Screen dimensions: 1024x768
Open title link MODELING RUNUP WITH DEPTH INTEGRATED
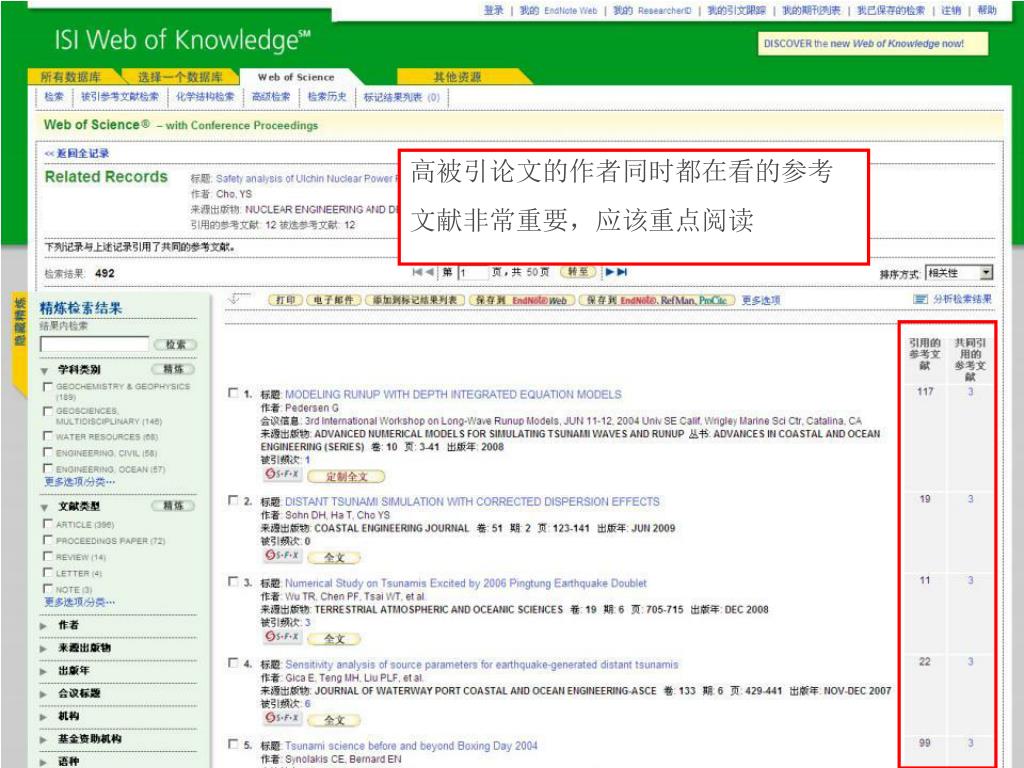(453, 394)
